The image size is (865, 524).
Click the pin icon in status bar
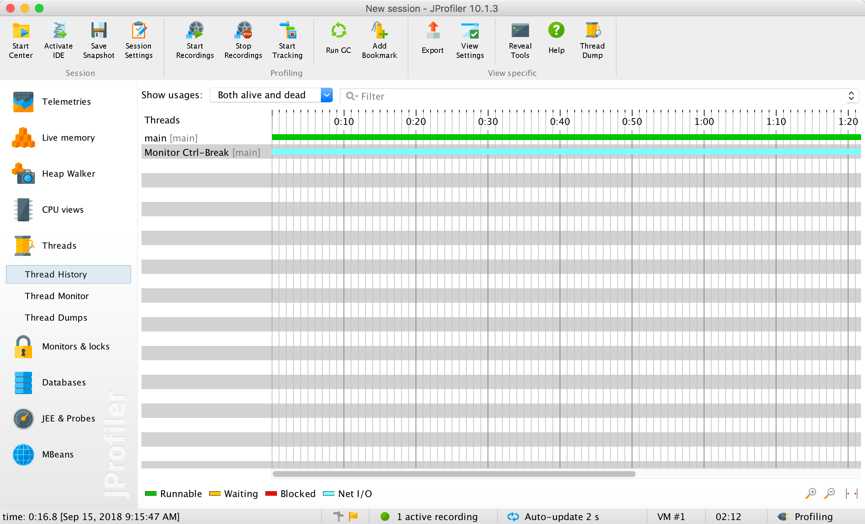(x=338, y=516)
